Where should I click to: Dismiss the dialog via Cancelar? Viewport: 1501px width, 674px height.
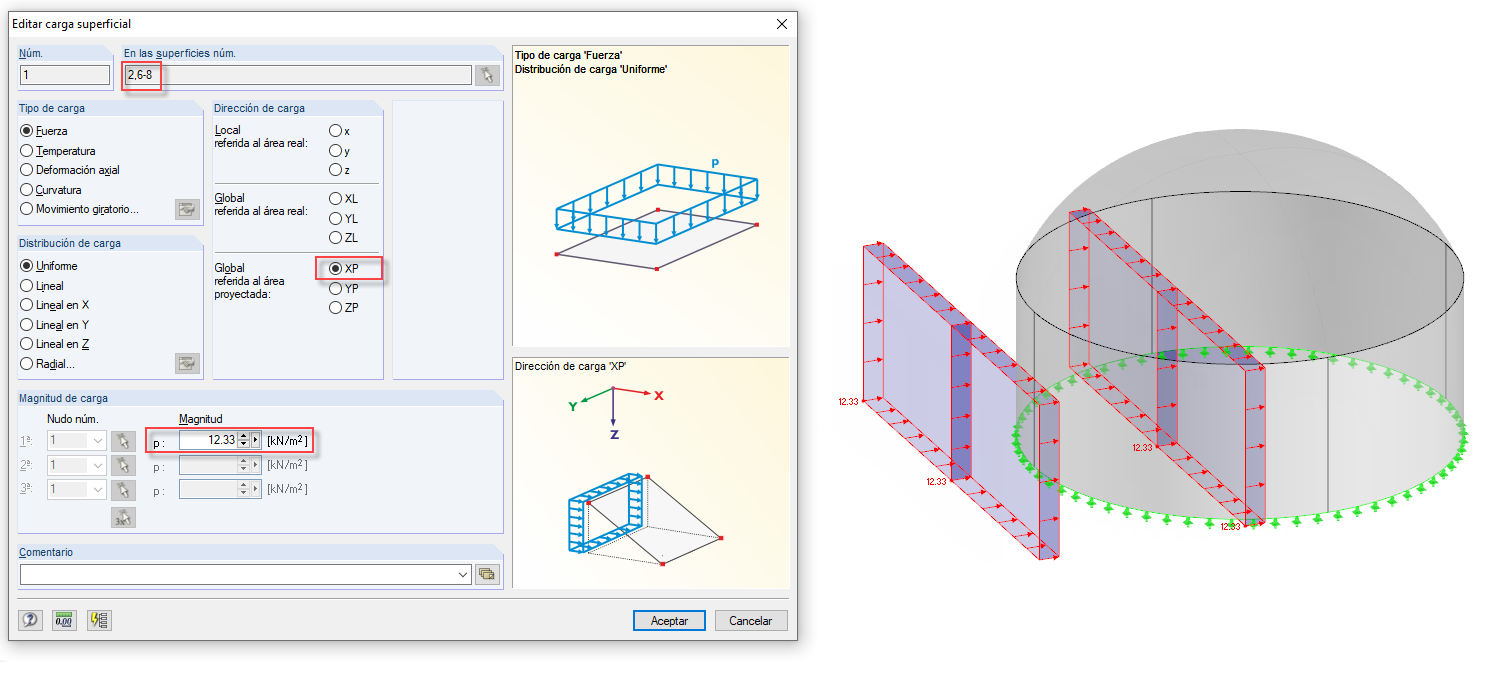[x=750, y=620]
